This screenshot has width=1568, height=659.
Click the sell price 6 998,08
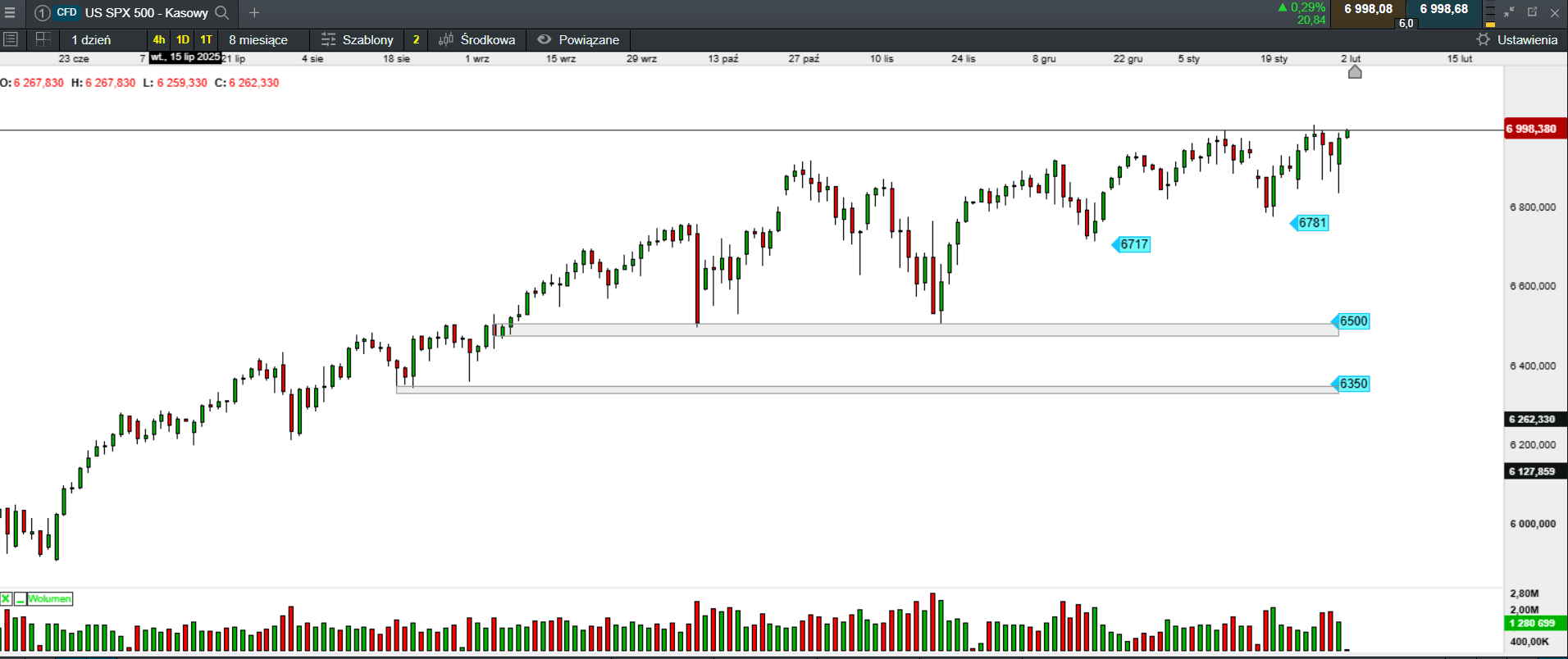coord(1368,9)
